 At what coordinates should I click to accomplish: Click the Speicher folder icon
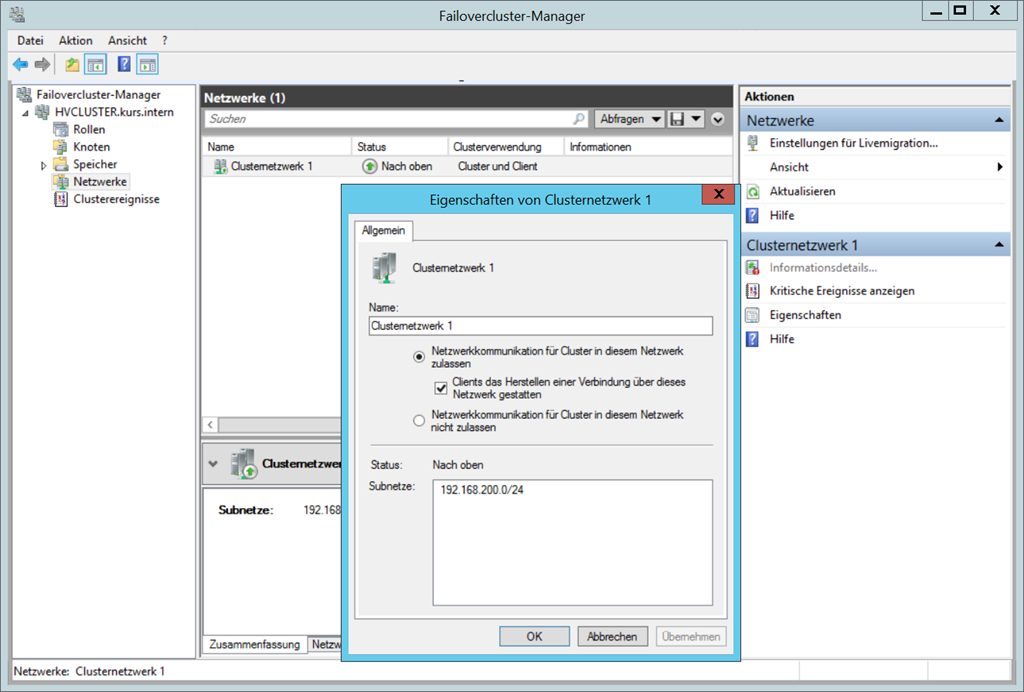61,164
